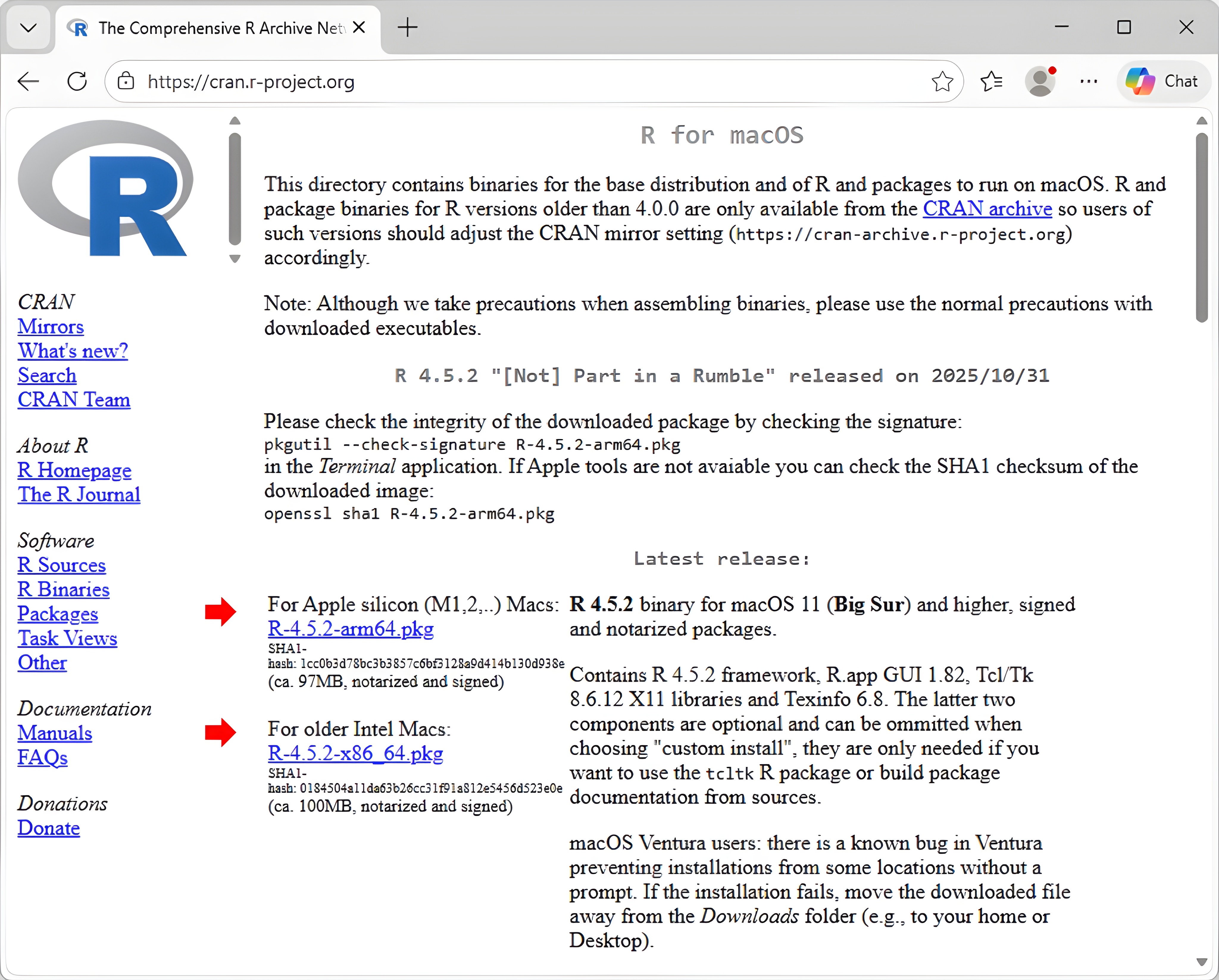Click the R logo image
This screenshot has width=1219, height=980.
coord(106,188)
